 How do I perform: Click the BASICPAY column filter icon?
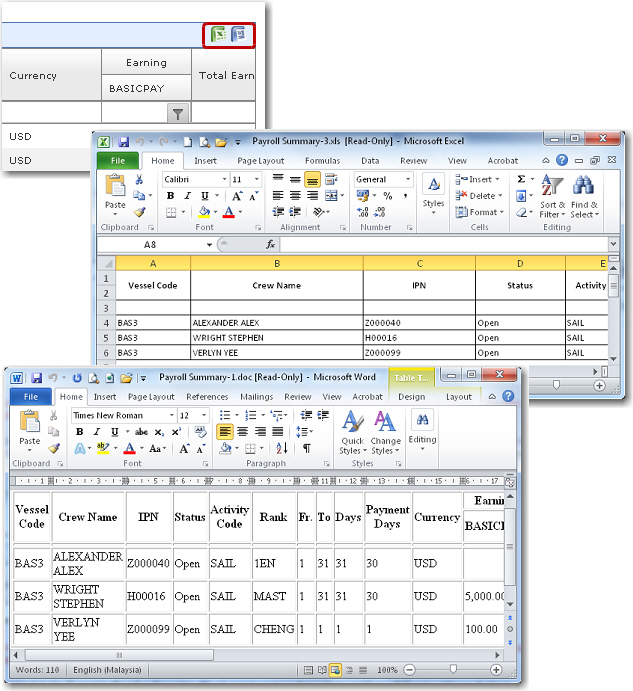pos(178,114)
